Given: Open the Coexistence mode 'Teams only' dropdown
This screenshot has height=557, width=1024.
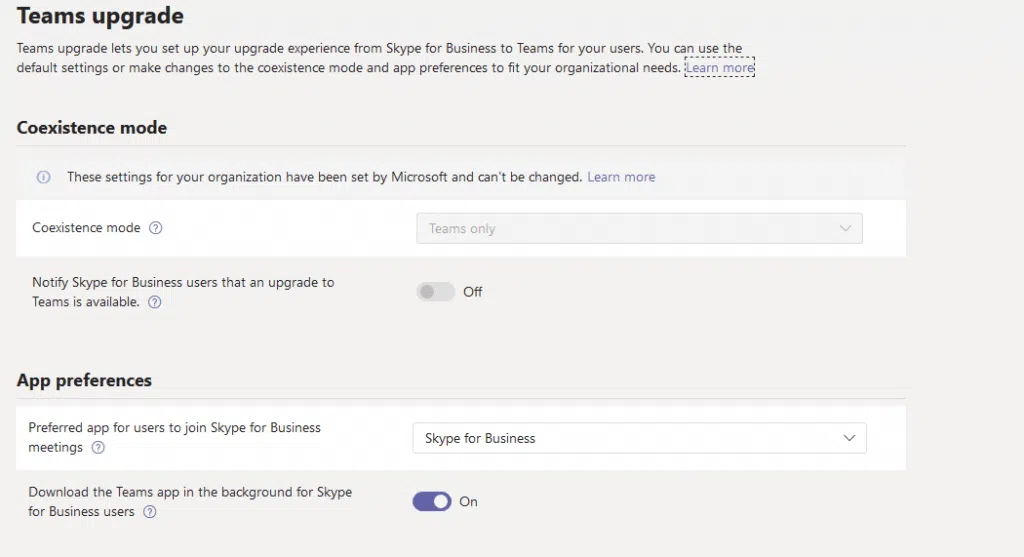Looking at the screenshot, I should [638, 229].
